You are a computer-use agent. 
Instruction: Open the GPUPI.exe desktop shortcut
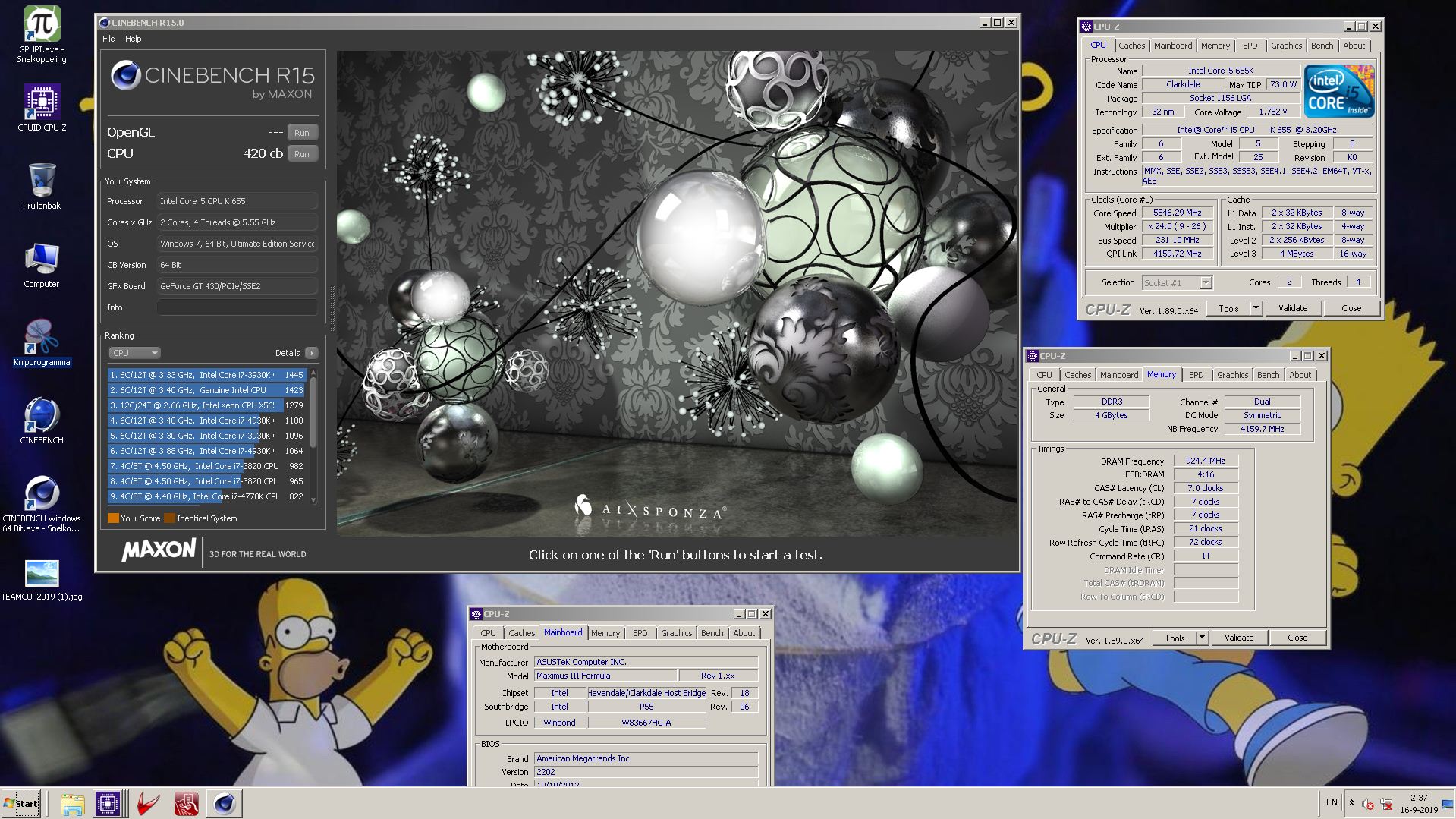pyautogui.click(x=42, y=33)
